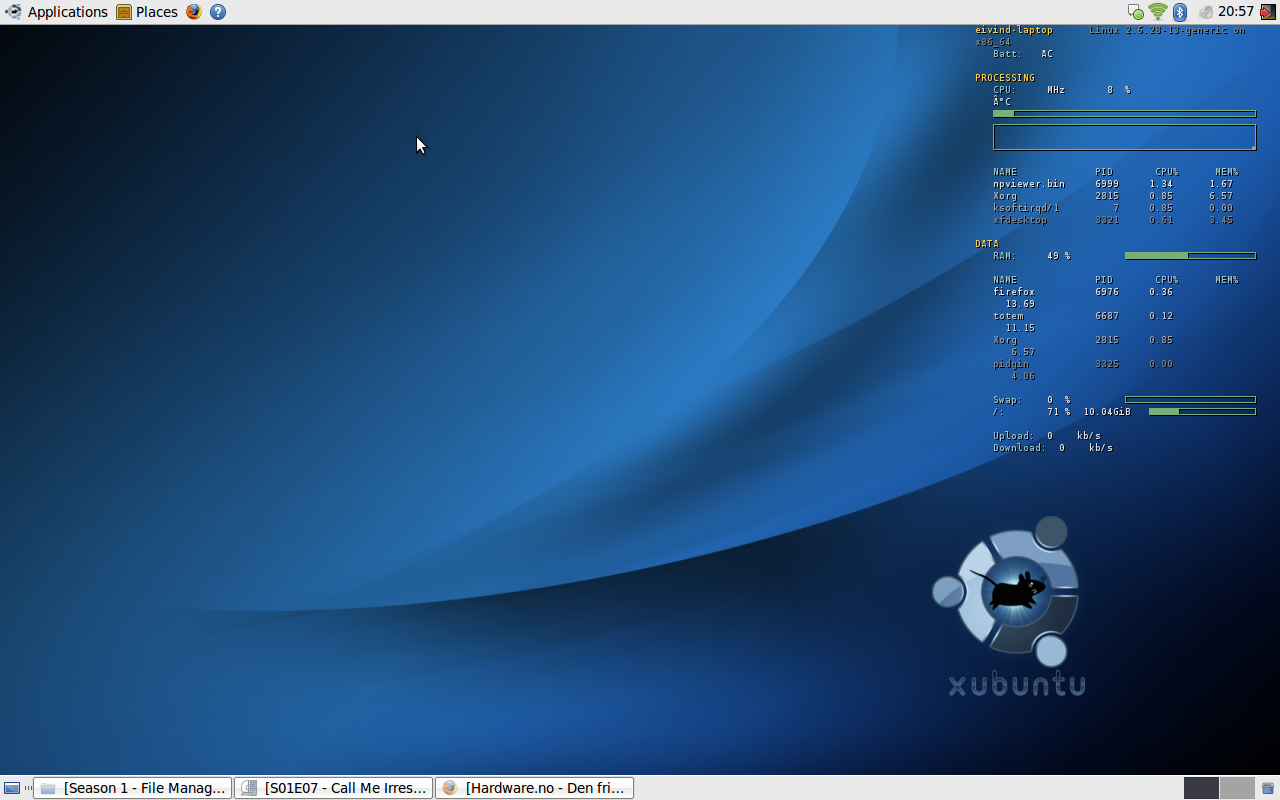Open the volume speaker tray icon
This screenshot has height=800, width=1280.
pos(1205,12)
